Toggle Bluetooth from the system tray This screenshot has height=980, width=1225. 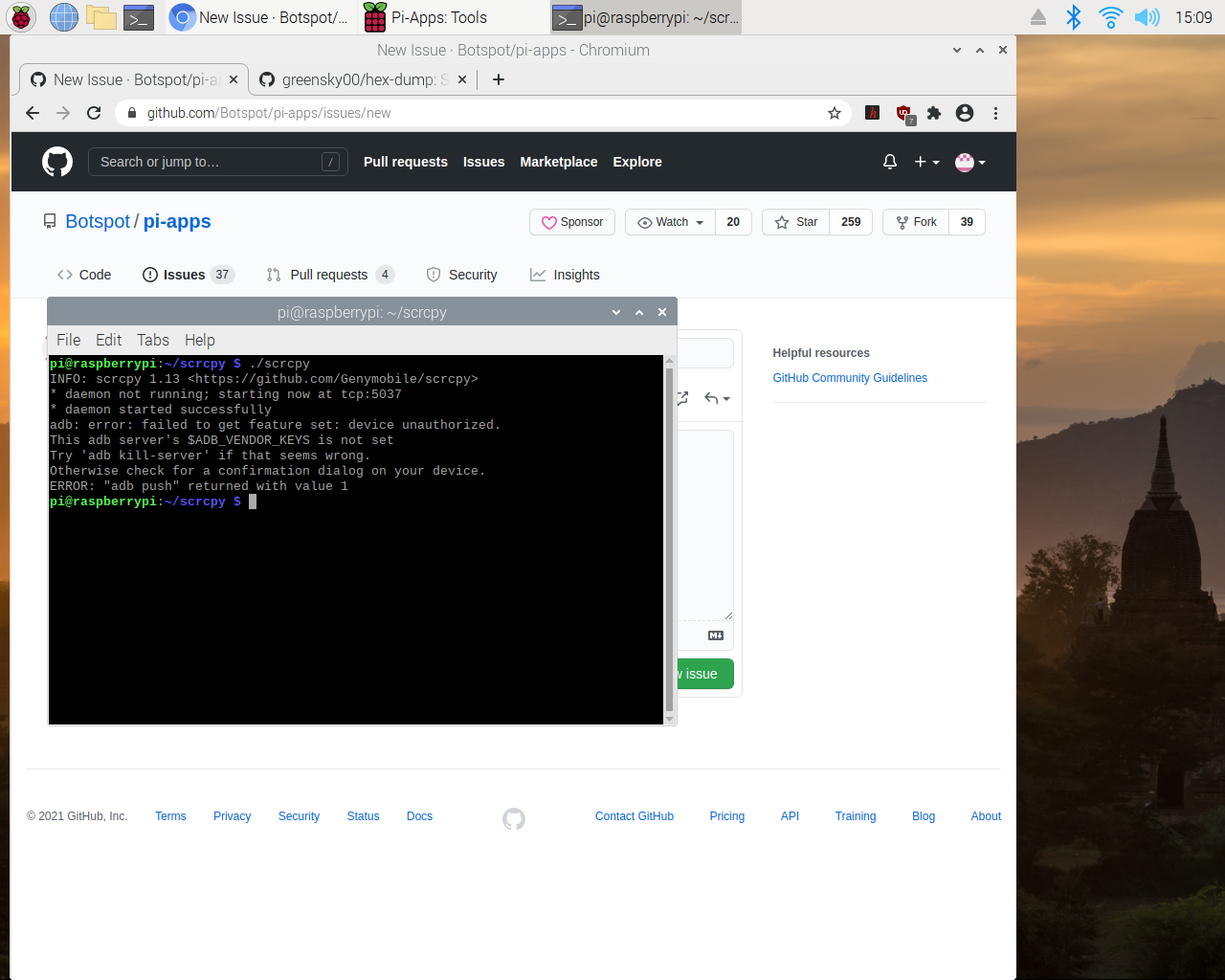(1074, 16)
